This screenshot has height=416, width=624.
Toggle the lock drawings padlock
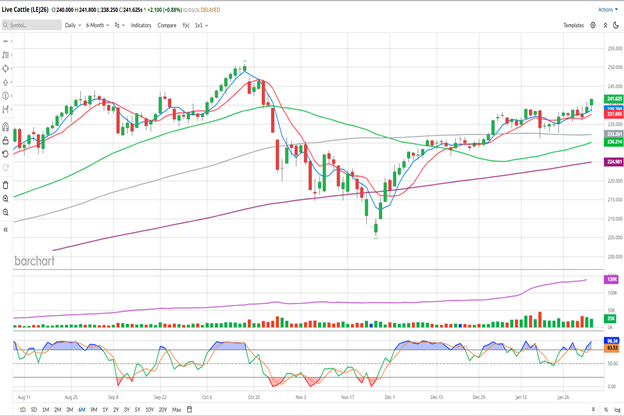6,141
